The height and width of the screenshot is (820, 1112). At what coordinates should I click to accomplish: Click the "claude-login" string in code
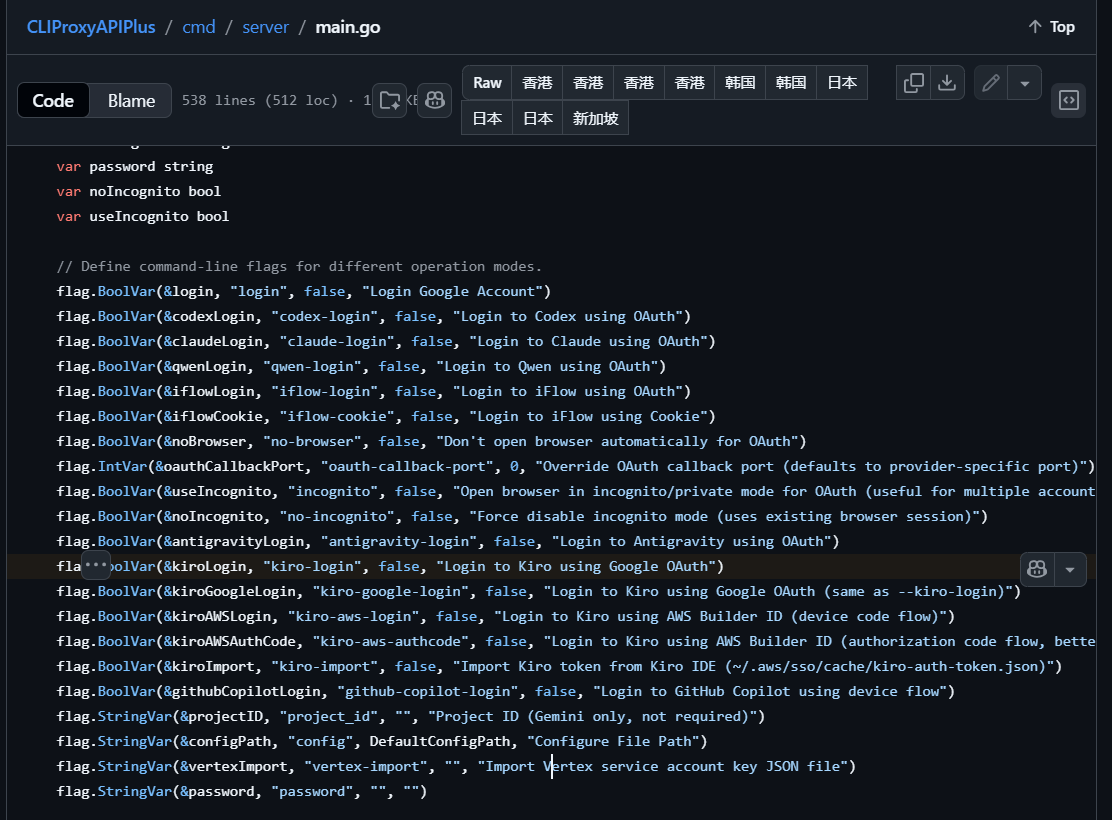point(337,341)
